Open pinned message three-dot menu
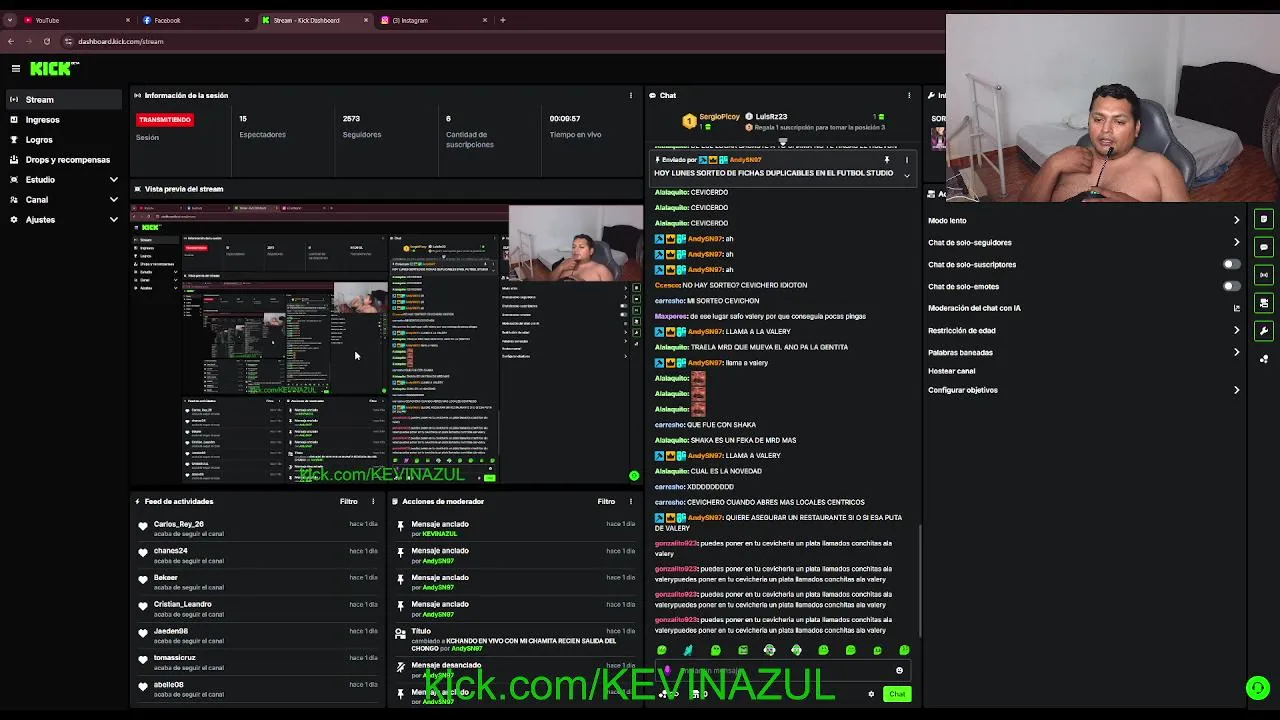1280x720 pixels. coord(906,160)
